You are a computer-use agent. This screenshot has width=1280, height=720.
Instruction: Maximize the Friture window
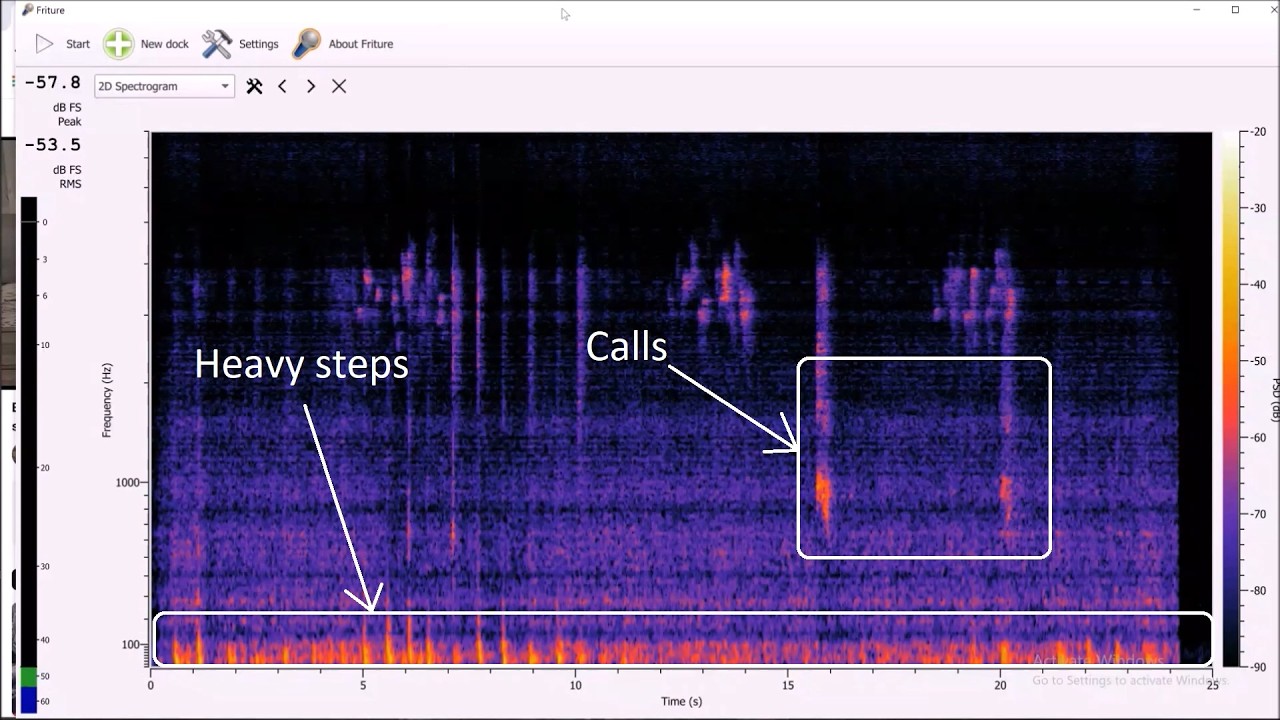[x=1235, y=10]
